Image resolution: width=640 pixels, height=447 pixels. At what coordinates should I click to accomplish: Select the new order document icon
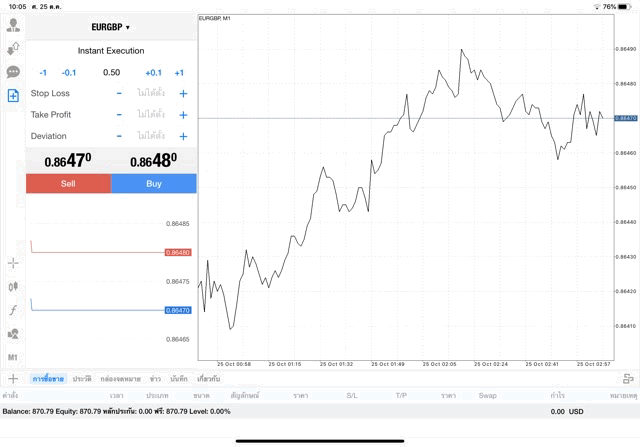(x=13, y=96)
